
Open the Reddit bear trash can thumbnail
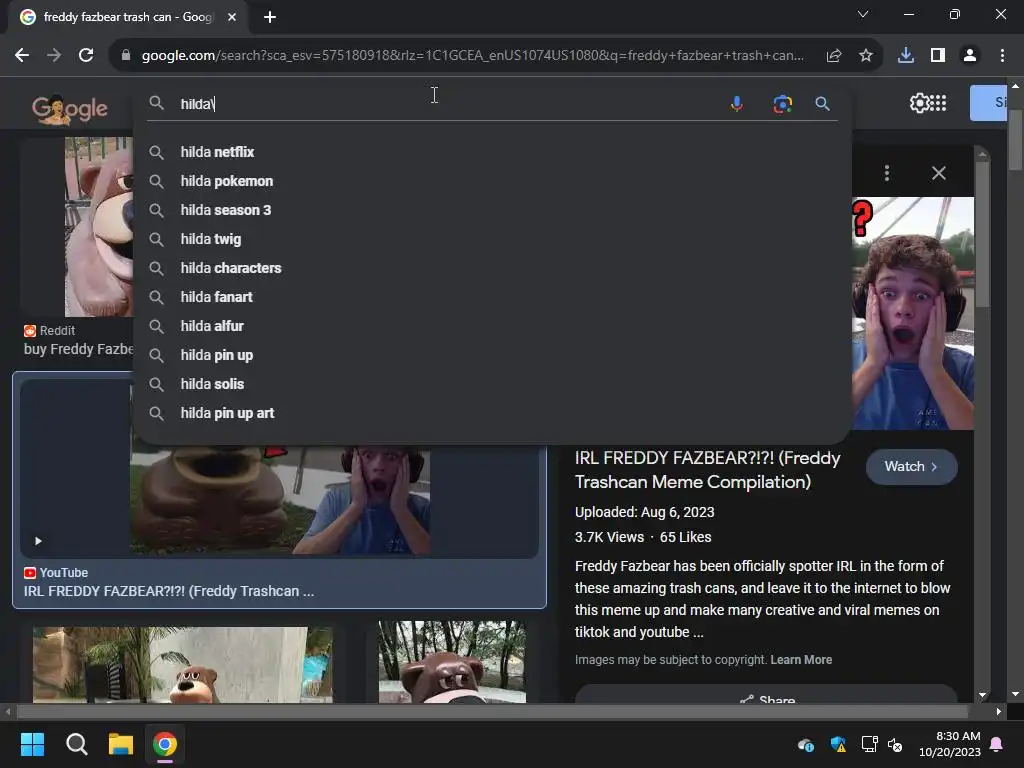click(99, 227)
